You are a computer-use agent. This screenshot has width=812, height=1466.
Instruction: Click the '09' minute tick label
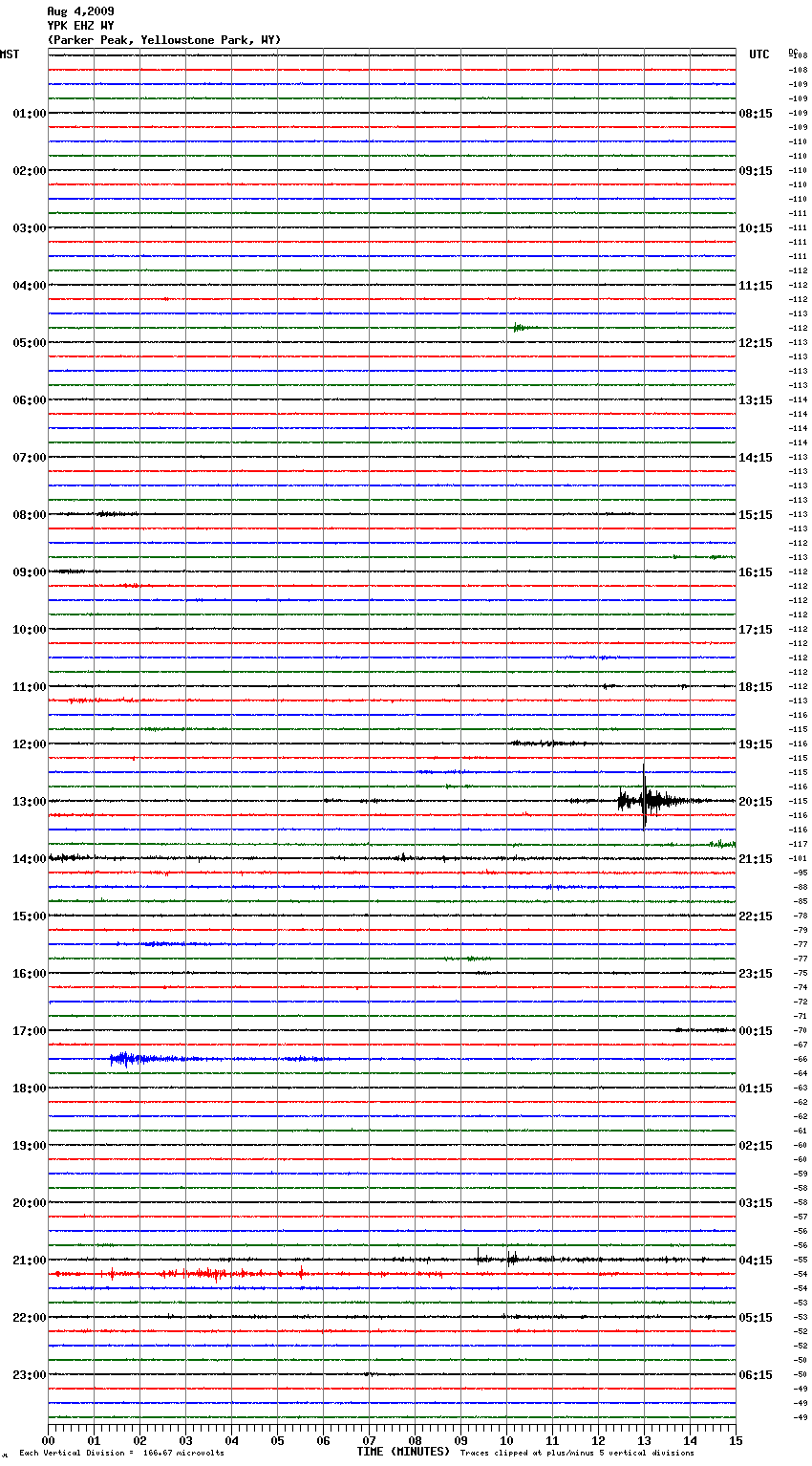(460, 1440)
